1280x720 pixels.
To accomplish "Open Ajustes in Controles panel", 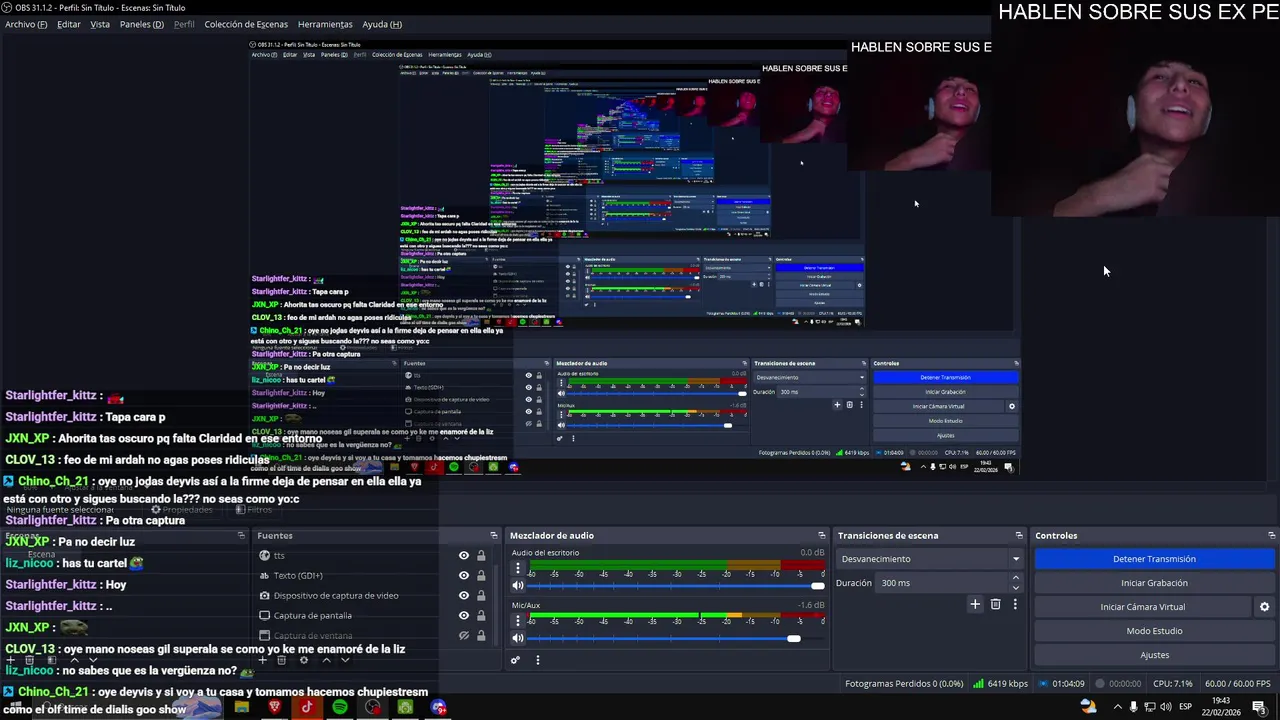I will coord(1154,655).
